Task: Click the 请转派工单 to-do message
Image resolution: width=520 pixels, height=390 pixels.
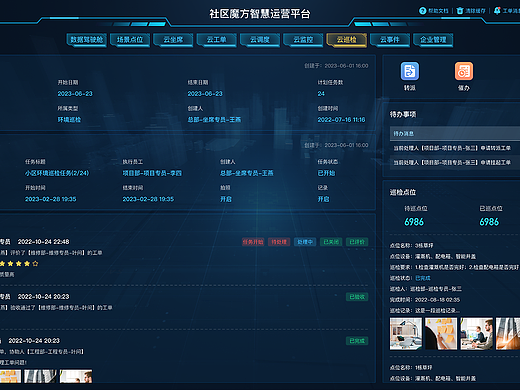Action: tap(452, 148)
